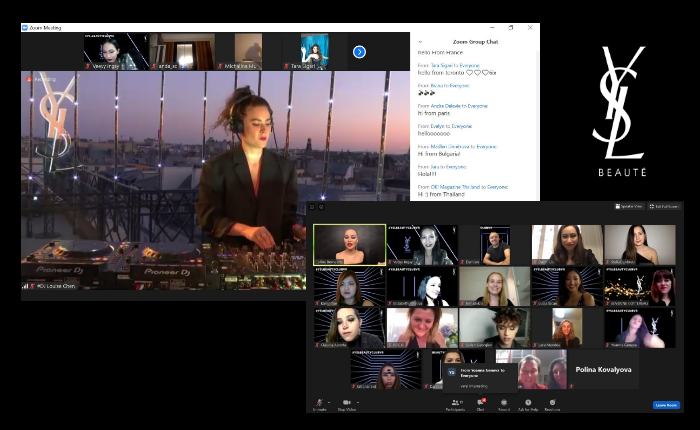This screenshot has height=430, width=700.
Task: Select Polina Kovalyova name tile
Action: tap(603, 370)
